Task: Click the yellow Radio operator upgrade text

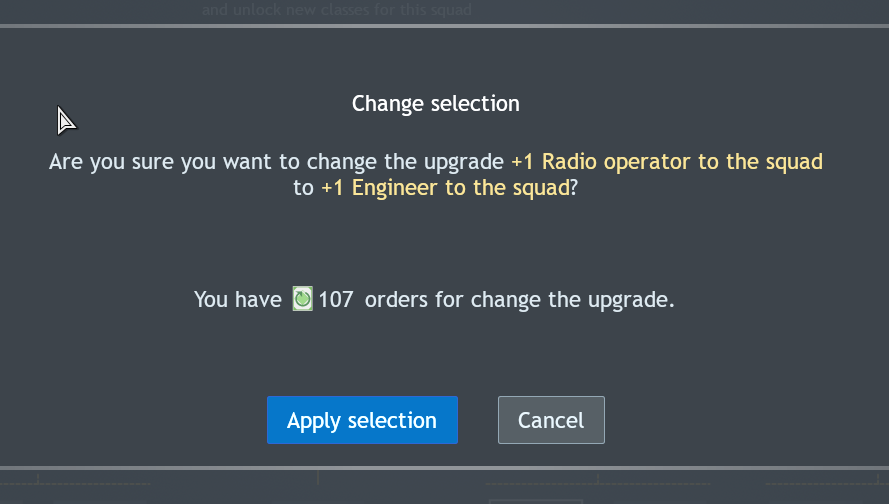Action: click(x=666, y=162)
